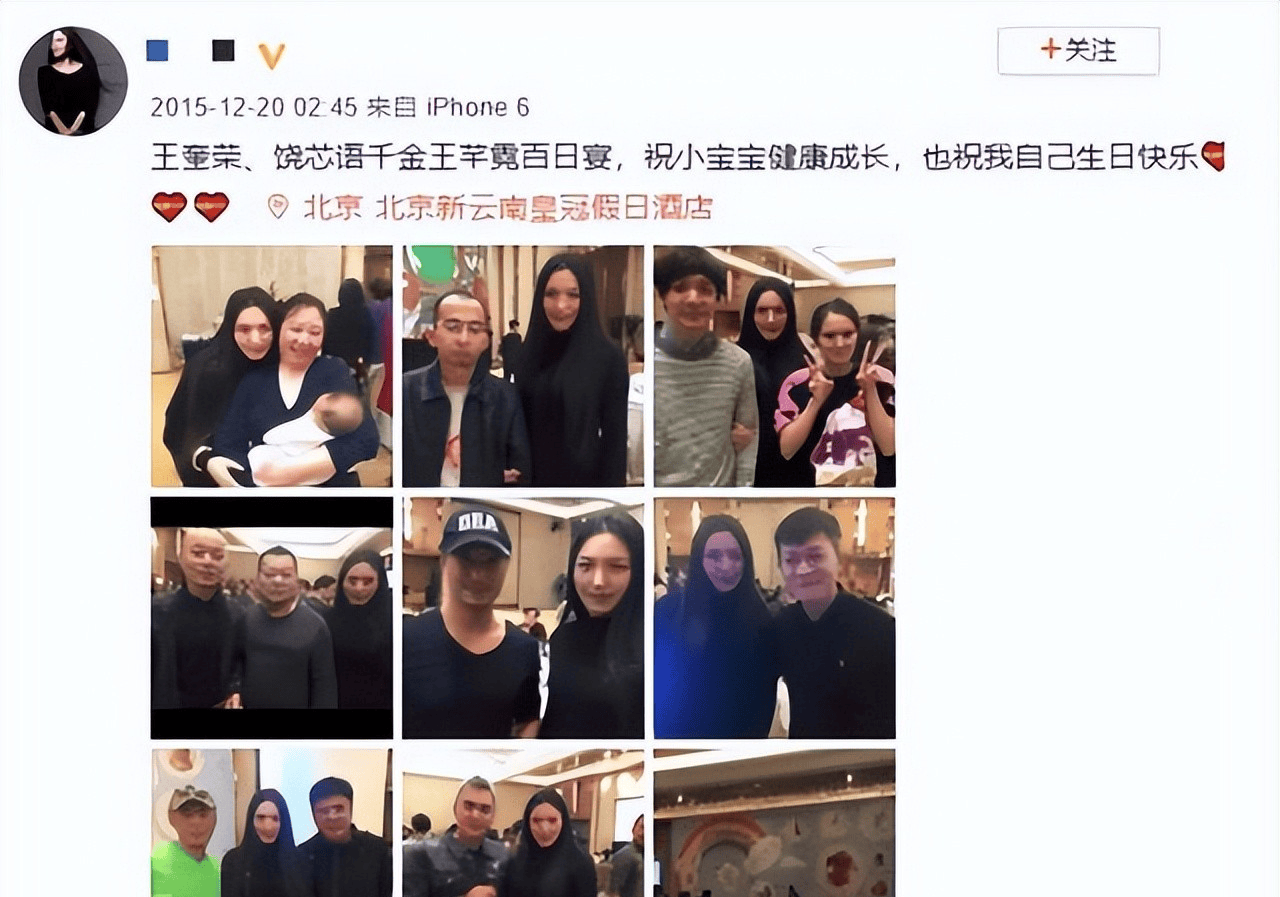Open the photo of woman holding baby

click(272, 366)
